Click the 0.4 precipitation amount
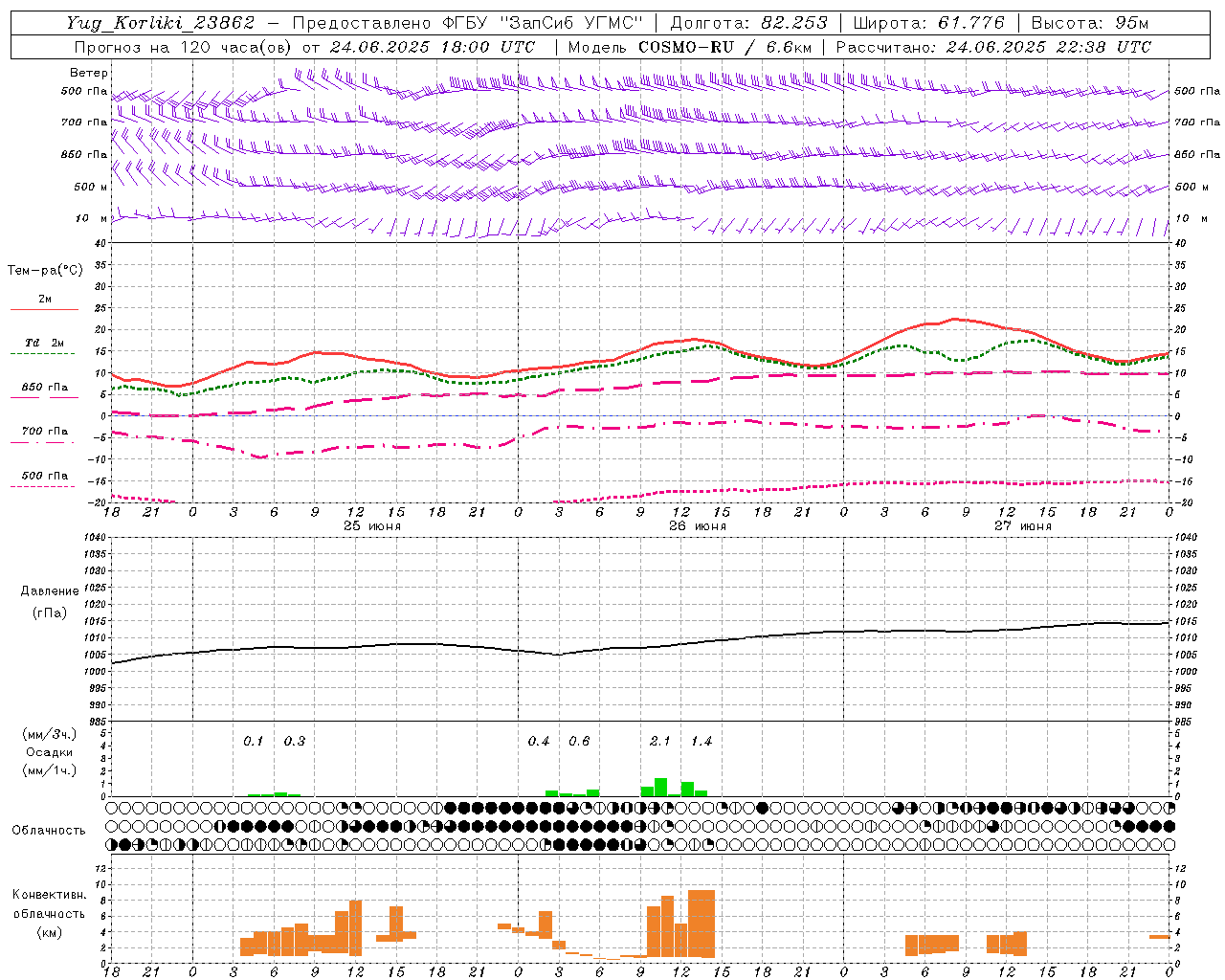This screenshot has width=1225, height=980. pos(539,742)
